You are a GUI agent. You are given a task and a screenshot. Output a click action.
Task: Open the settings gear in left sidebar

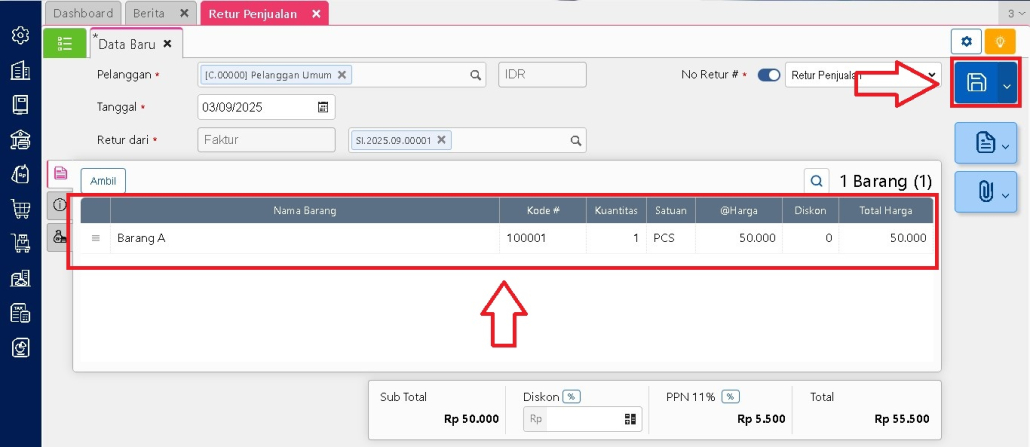(x=20, y=36)
